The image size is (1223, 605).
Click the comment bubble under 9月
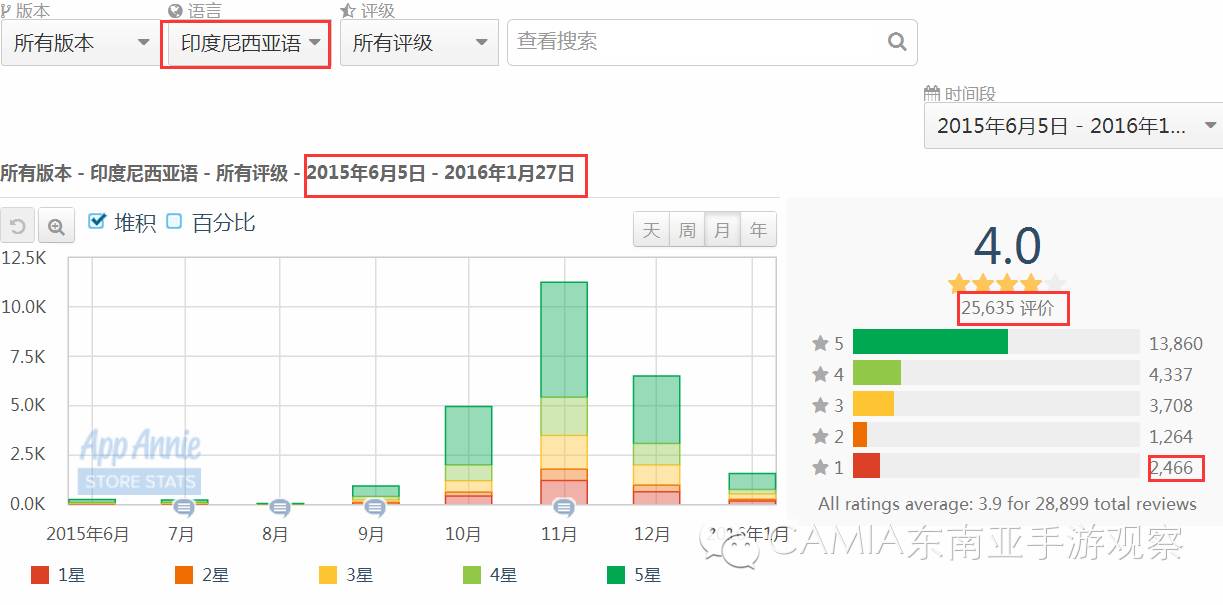pos(374,507)
